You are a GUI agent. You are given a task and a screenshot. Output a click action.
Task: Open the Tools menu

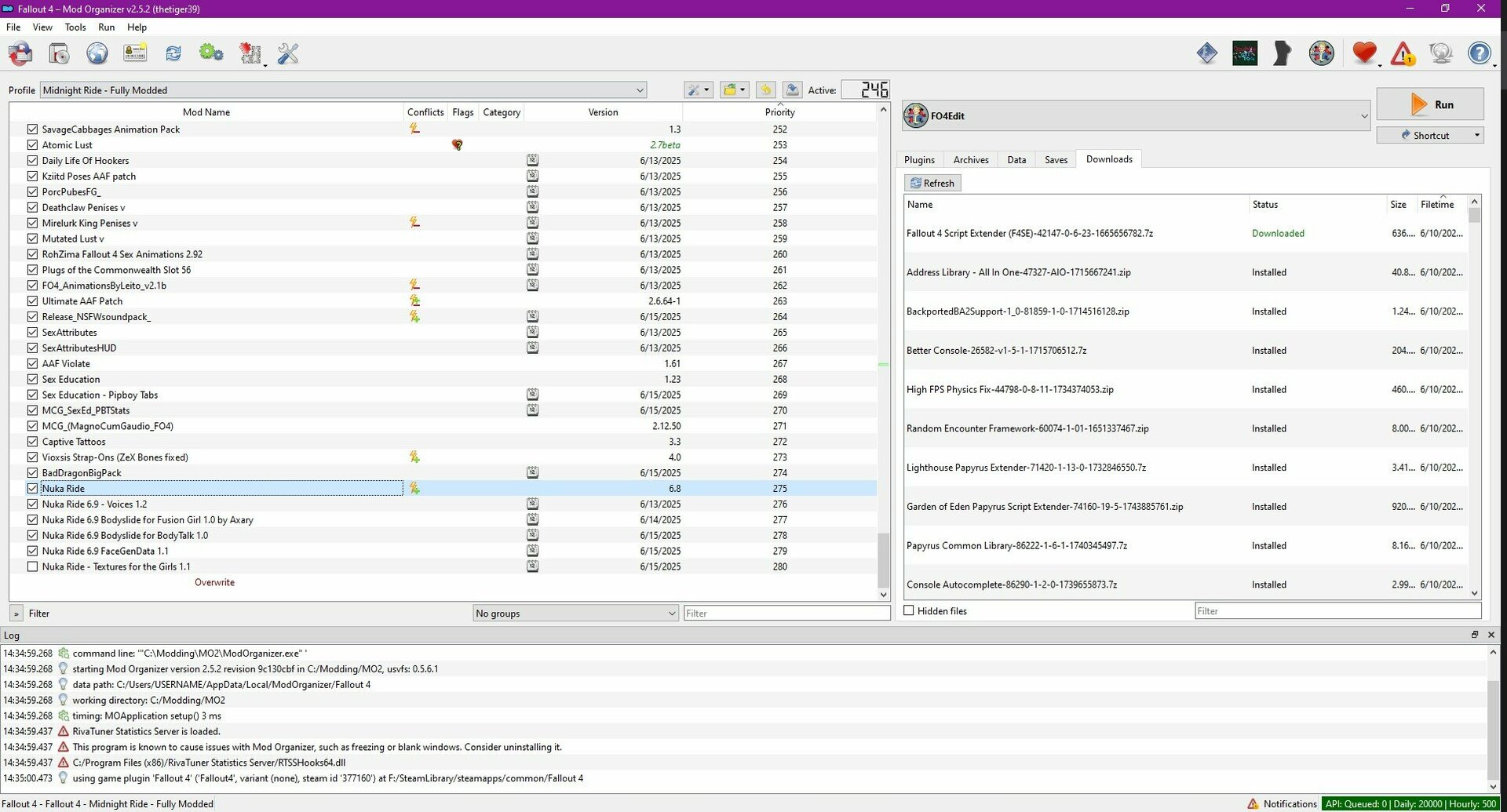pyautogui.click(x=75, y=27)
